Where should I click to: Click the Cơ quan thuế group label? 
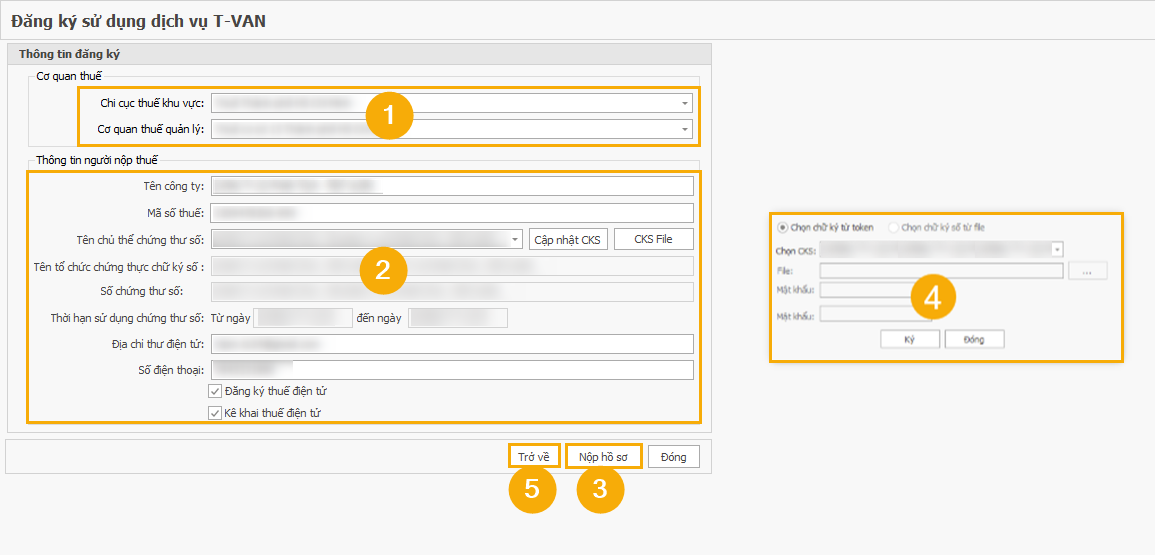69,76
